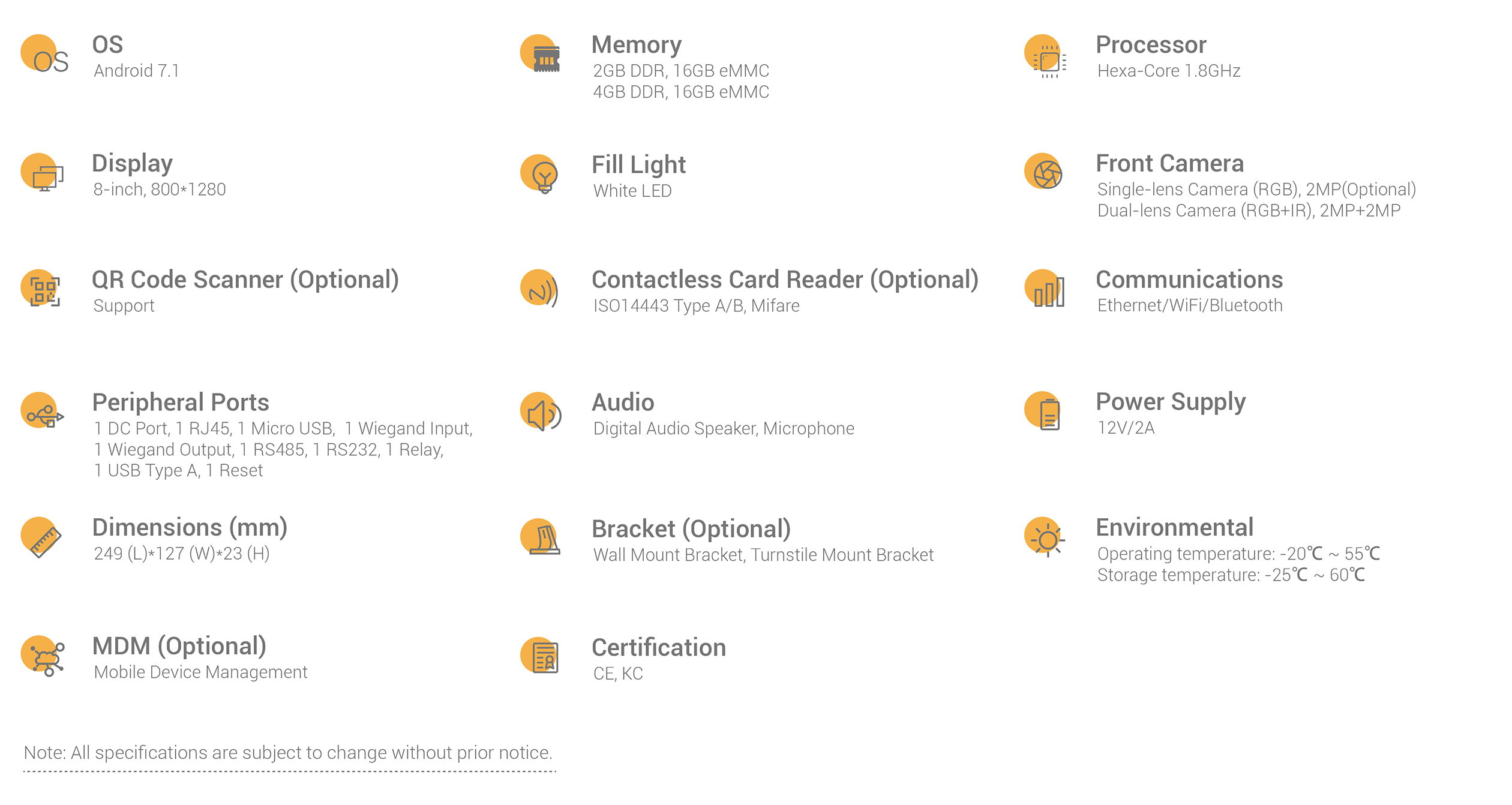This screenshot has height=805, width=1512.
Task: Click the specifications change note text
Action: click(288, 753)
